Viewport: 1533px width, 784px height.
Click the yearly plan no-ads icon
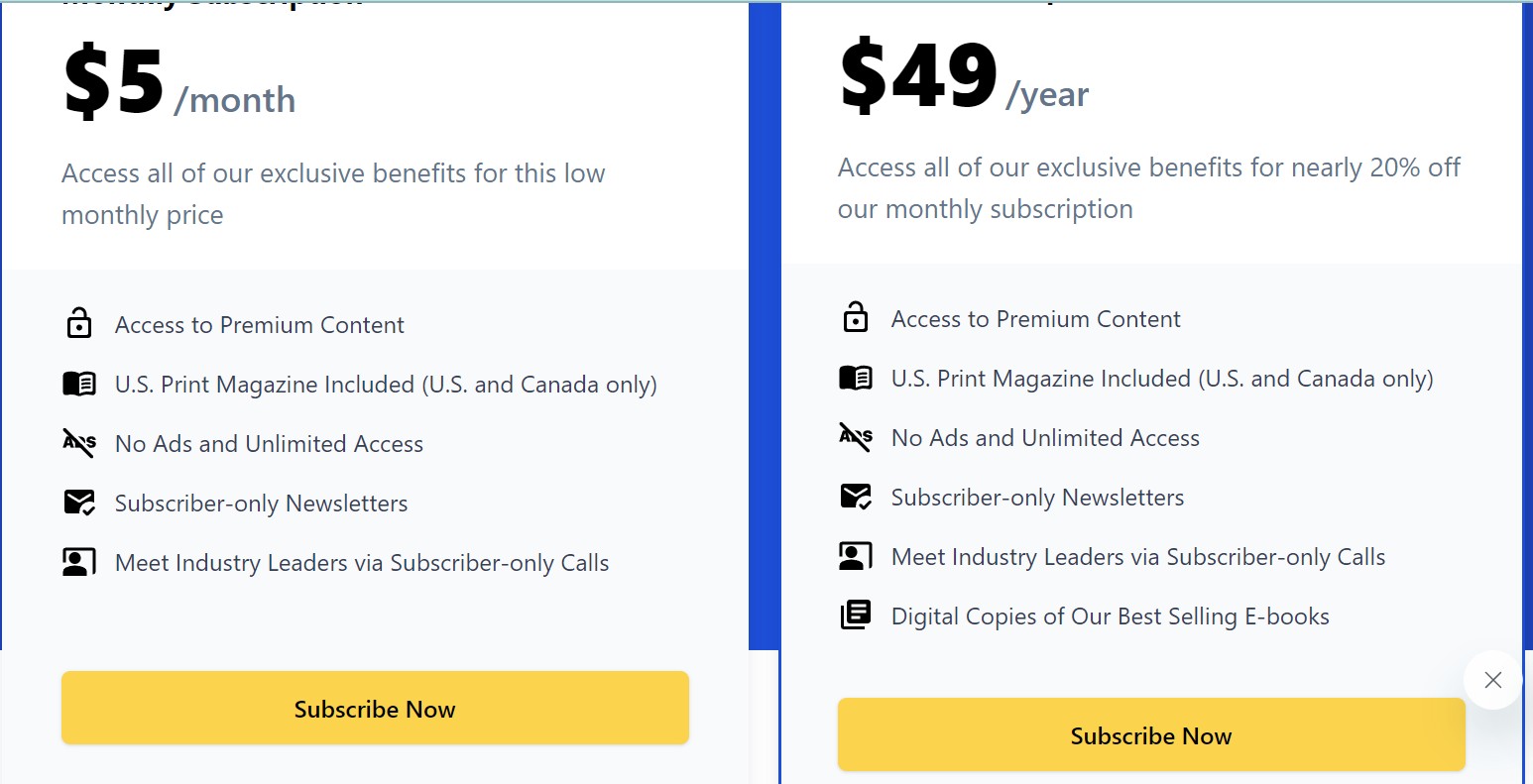pos(856,437)
